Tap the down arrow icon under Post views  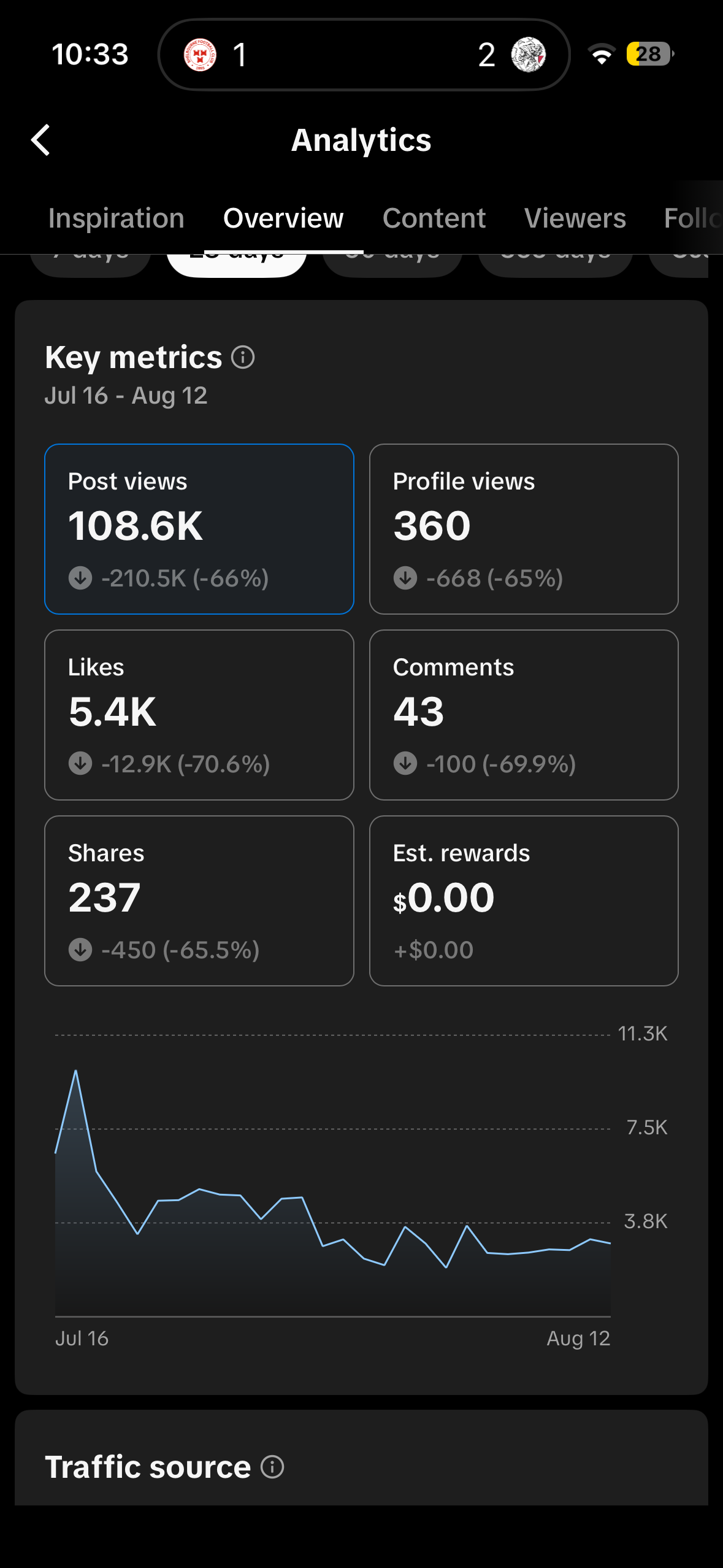click(80, 578)
